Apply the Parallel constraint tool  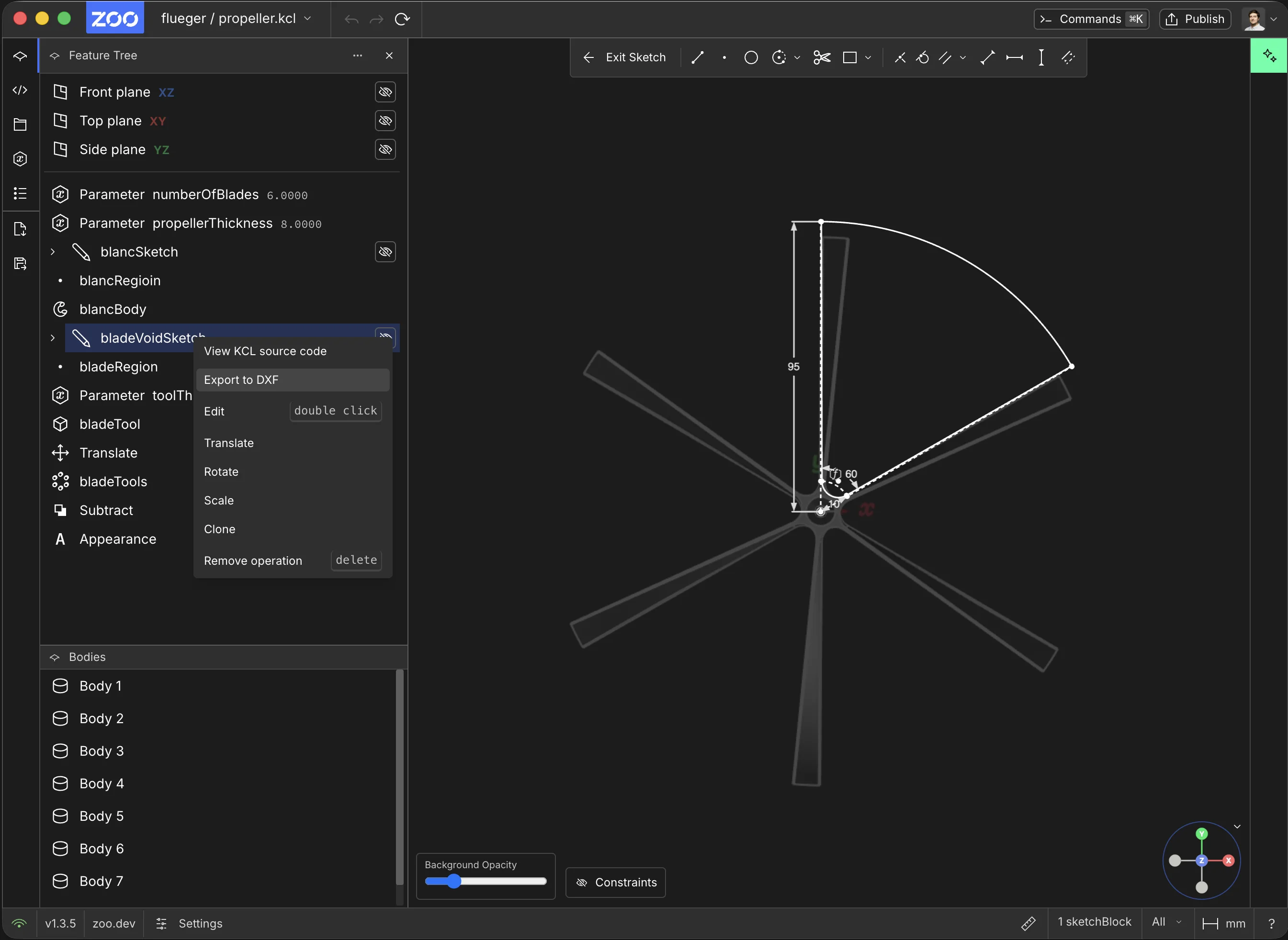click(945, 57)
